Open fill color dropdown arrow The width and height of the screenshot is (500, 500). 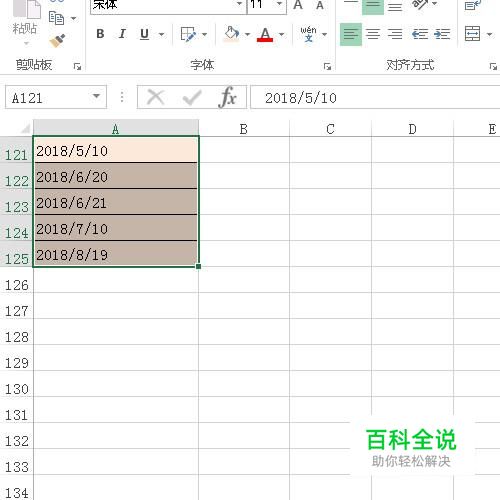[247, 34]
